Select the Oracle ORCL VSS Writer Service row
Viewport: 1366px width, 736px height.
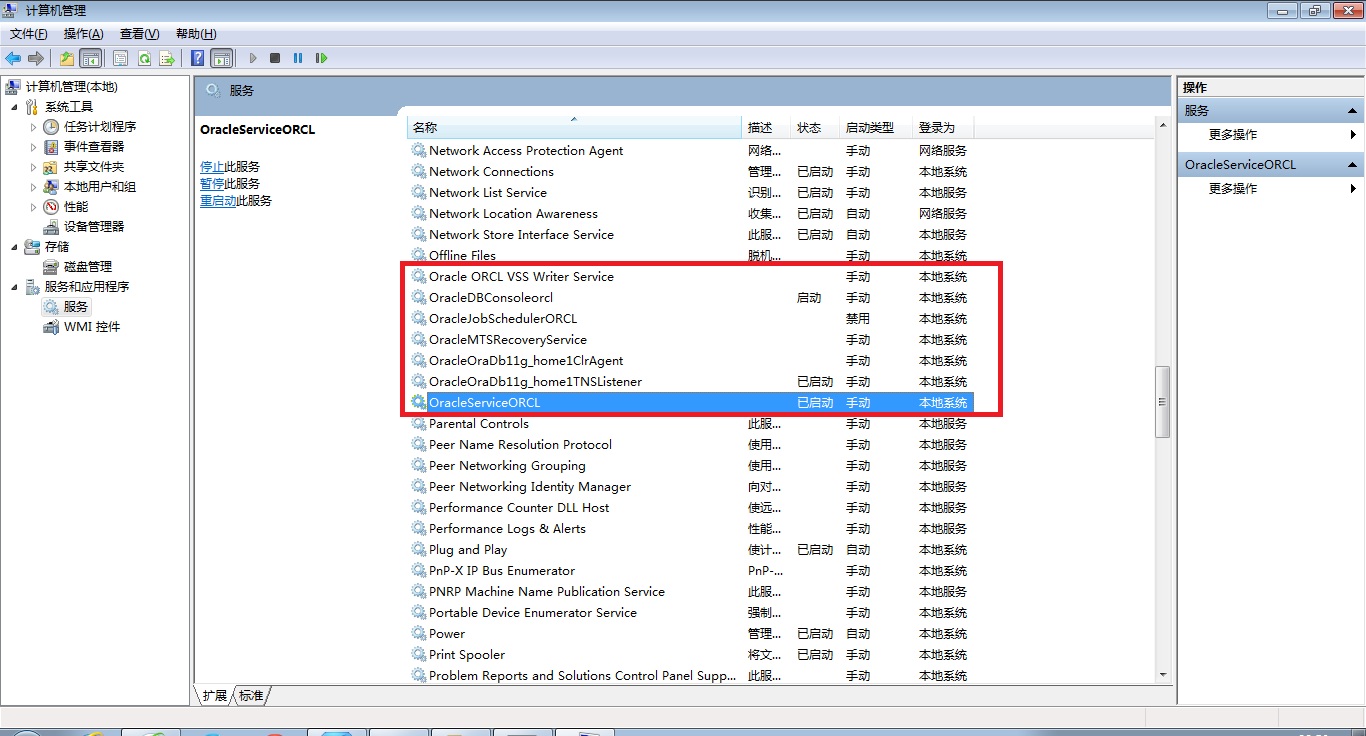pos(690,276)
